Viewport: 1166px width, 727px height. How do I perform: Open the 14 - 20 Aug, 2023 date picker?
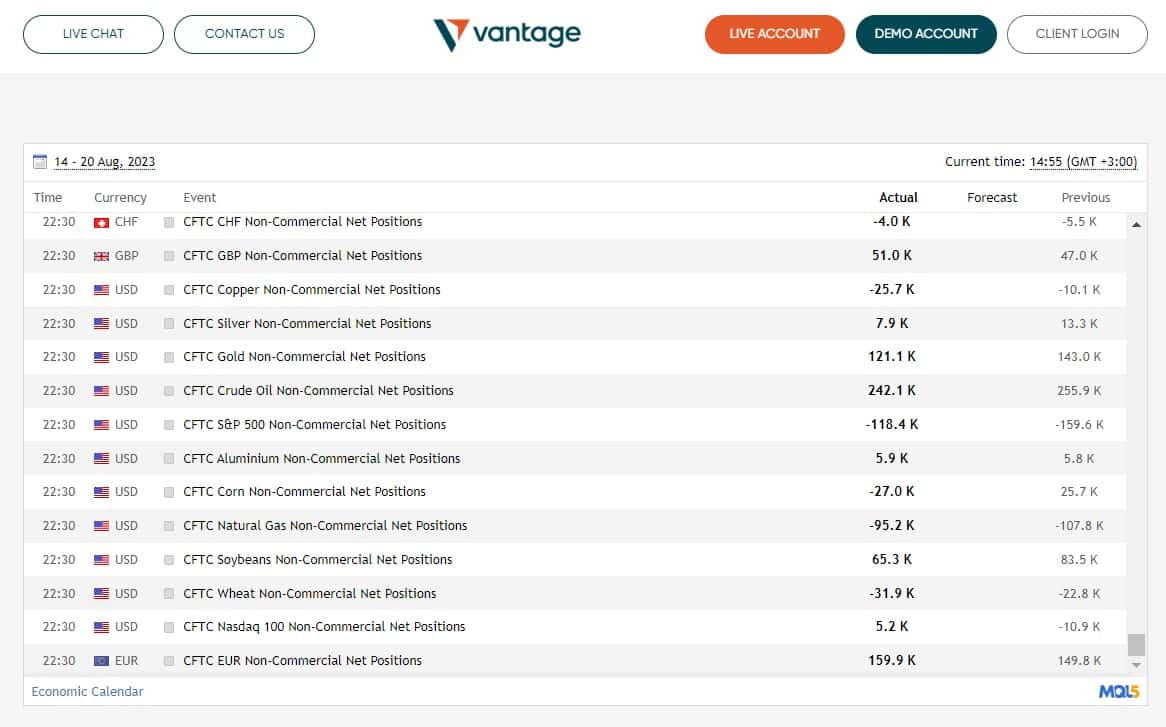(105, 162)
